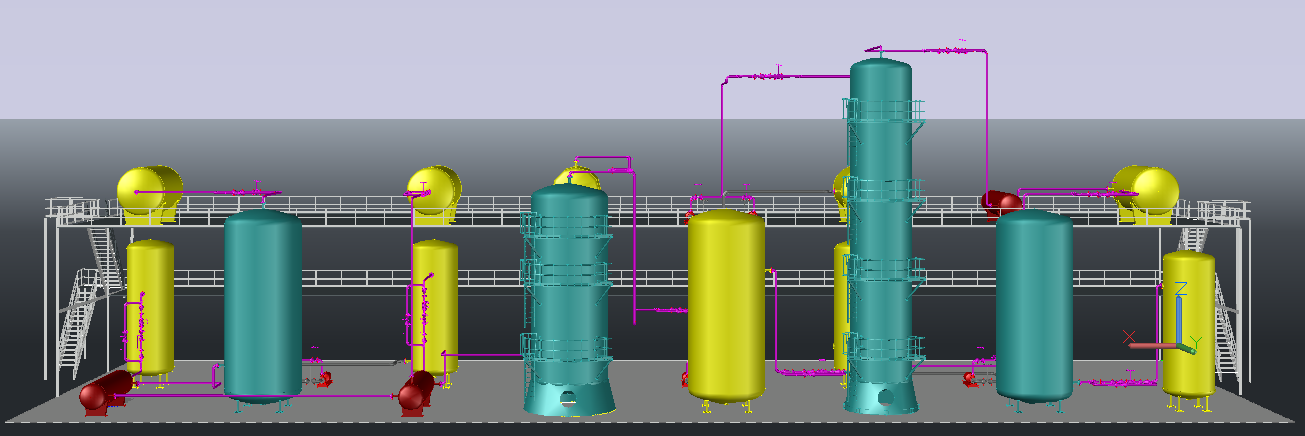Pick the small red valve near left teal tank
The height and width of the screenshot is (436, 1305).
pos(324,379)
